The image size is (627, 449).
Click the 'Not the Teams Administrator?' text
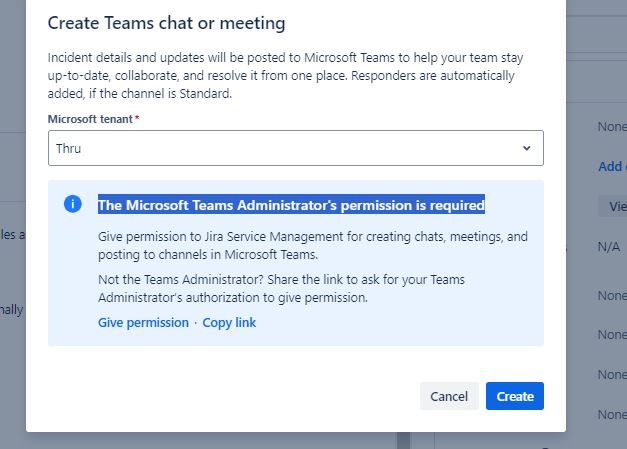pos(282,288)
